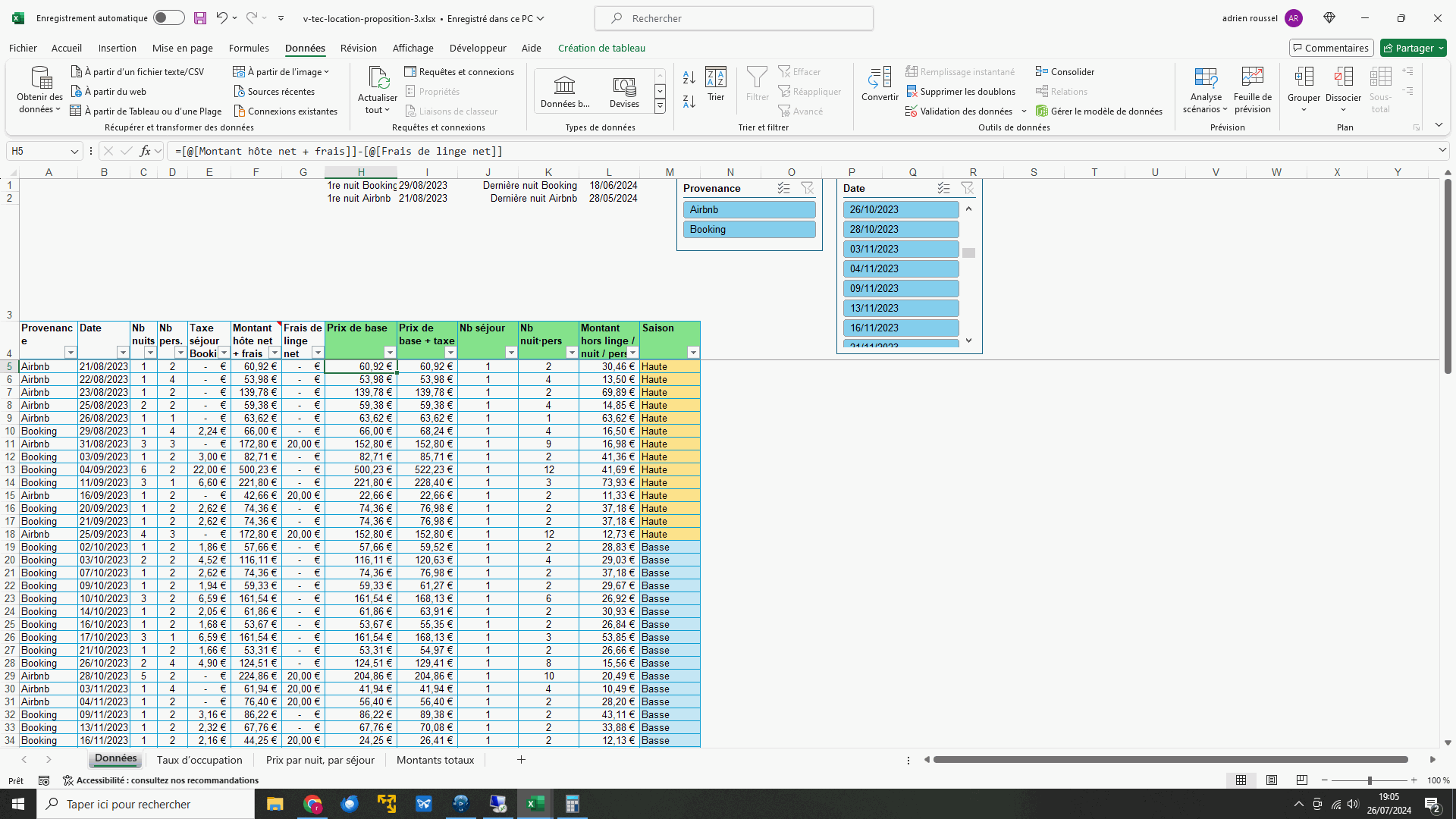Image resolution: width=1456 pixels, height=819 pixels.
Task: Select Airbnb in Provenance slicer
Action: point(749,210)
